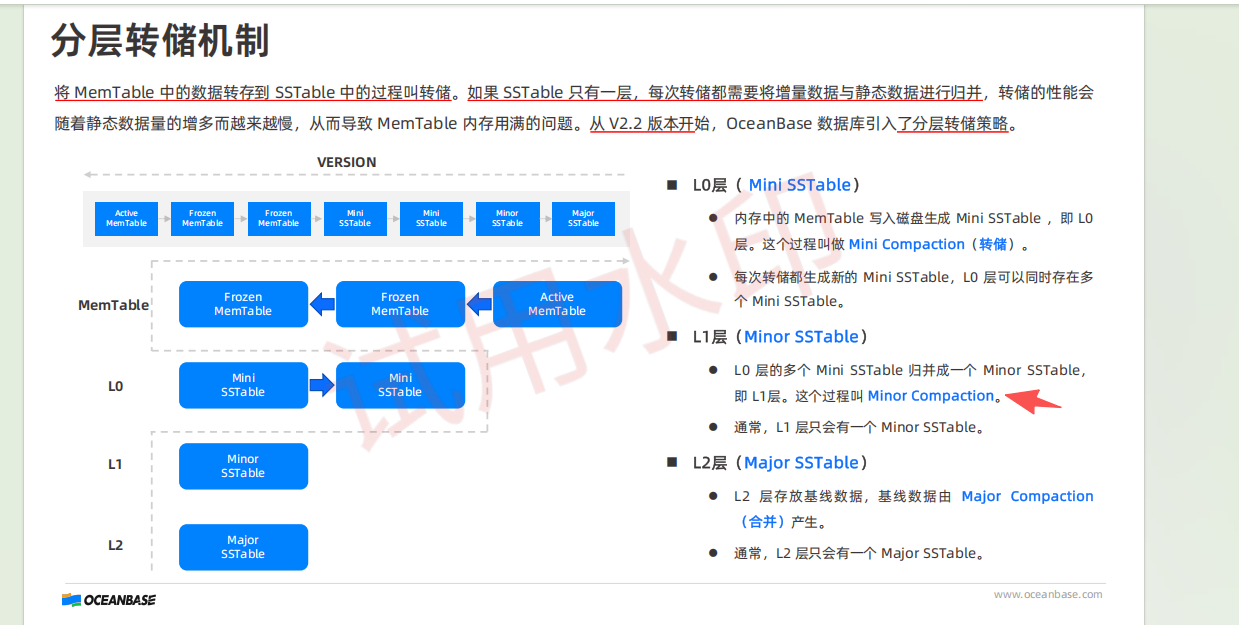Viewport: 1239px width, 625px height.
Task: Open the Major Compaction blue text
Action: pos(1027,496)
